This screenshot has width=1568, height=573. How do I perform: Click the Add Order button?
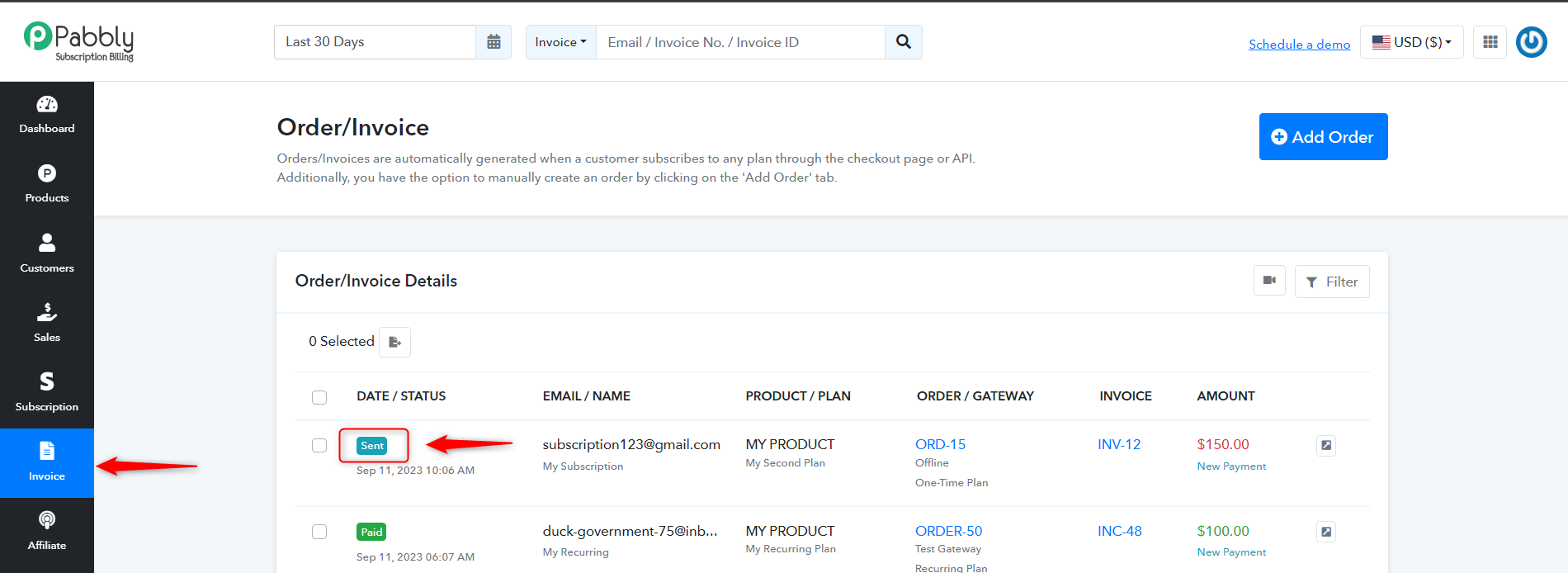(x=1323, y=137)
